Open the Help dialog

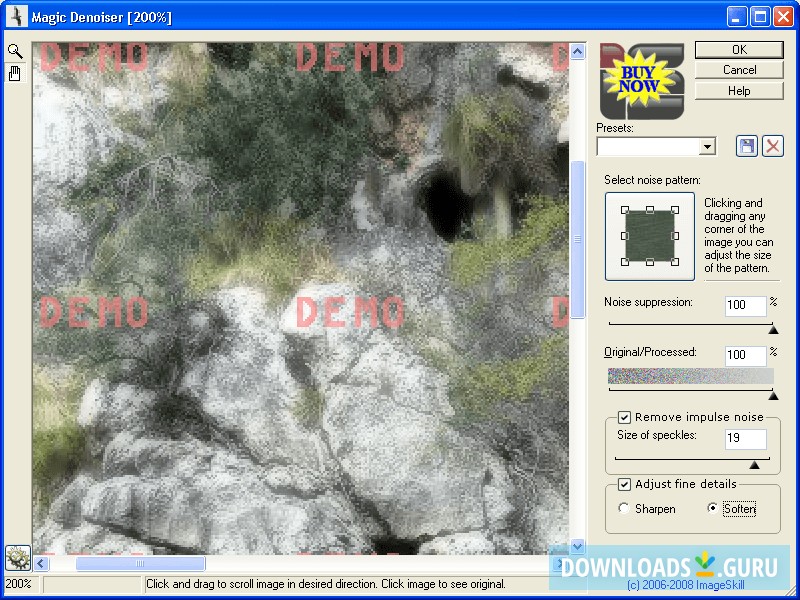(738, 91)
